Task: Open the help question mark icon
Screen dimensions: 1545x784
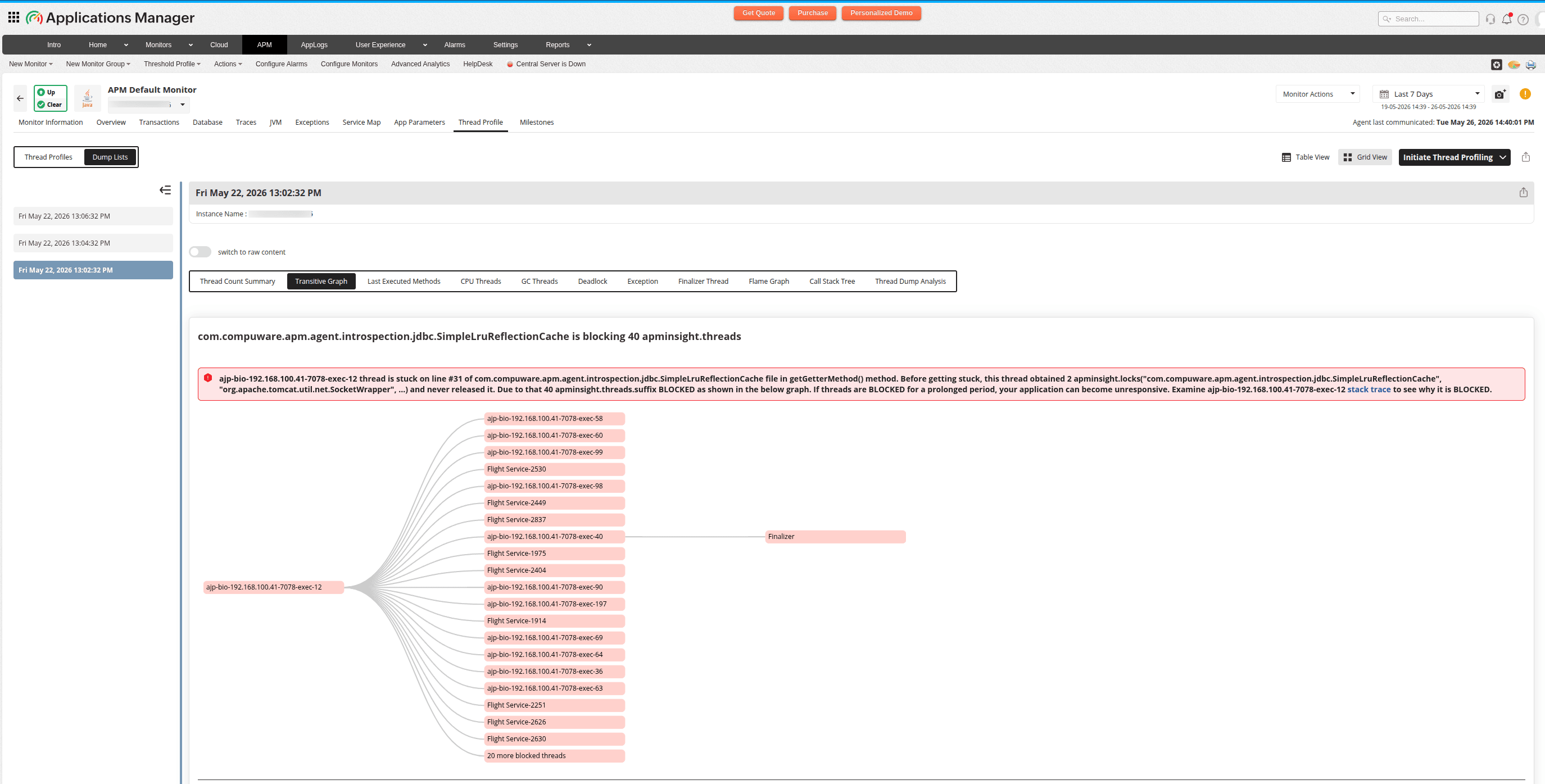Action: (1523, 19)
